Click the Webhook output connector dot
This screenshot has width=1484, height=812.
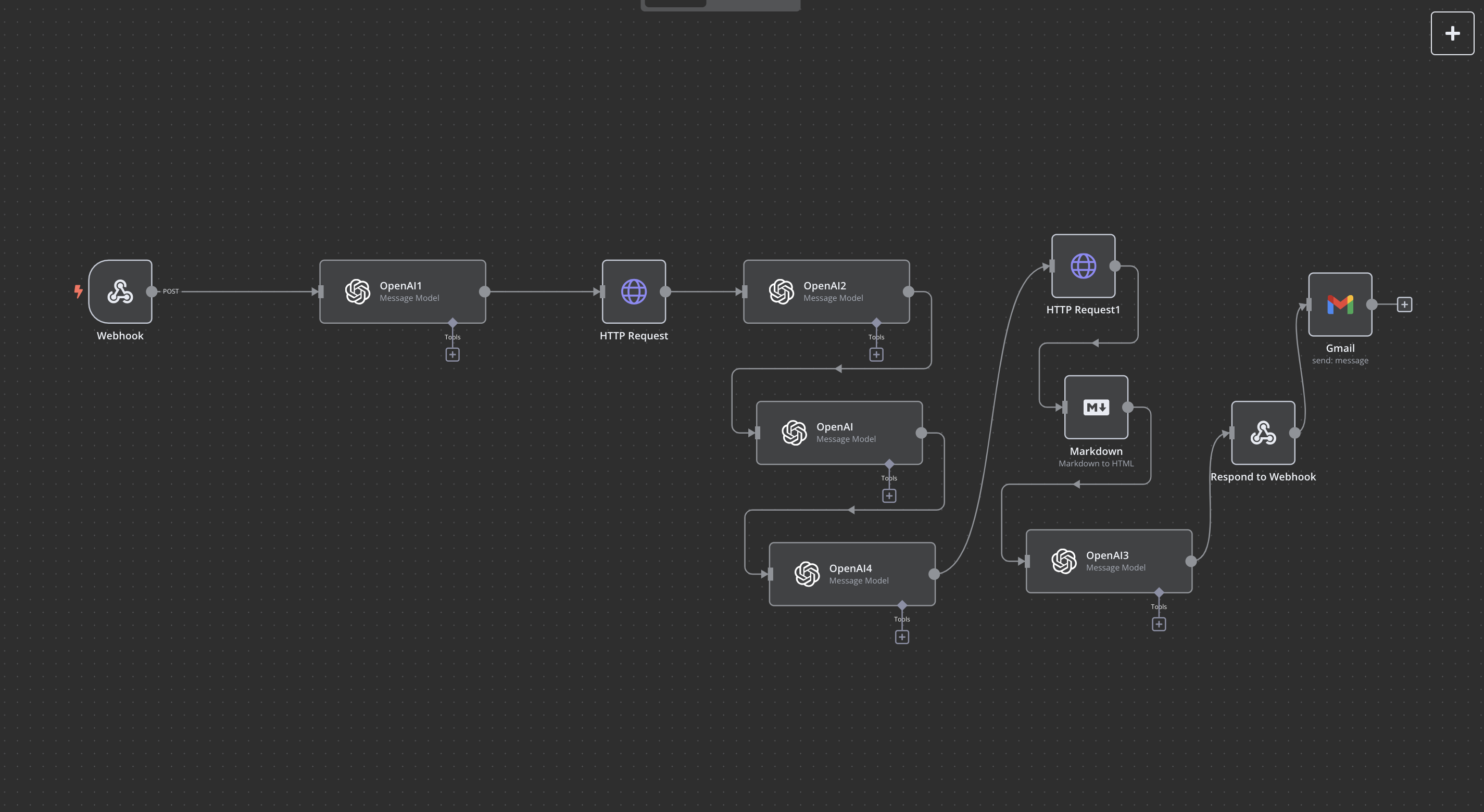[152, 291]
